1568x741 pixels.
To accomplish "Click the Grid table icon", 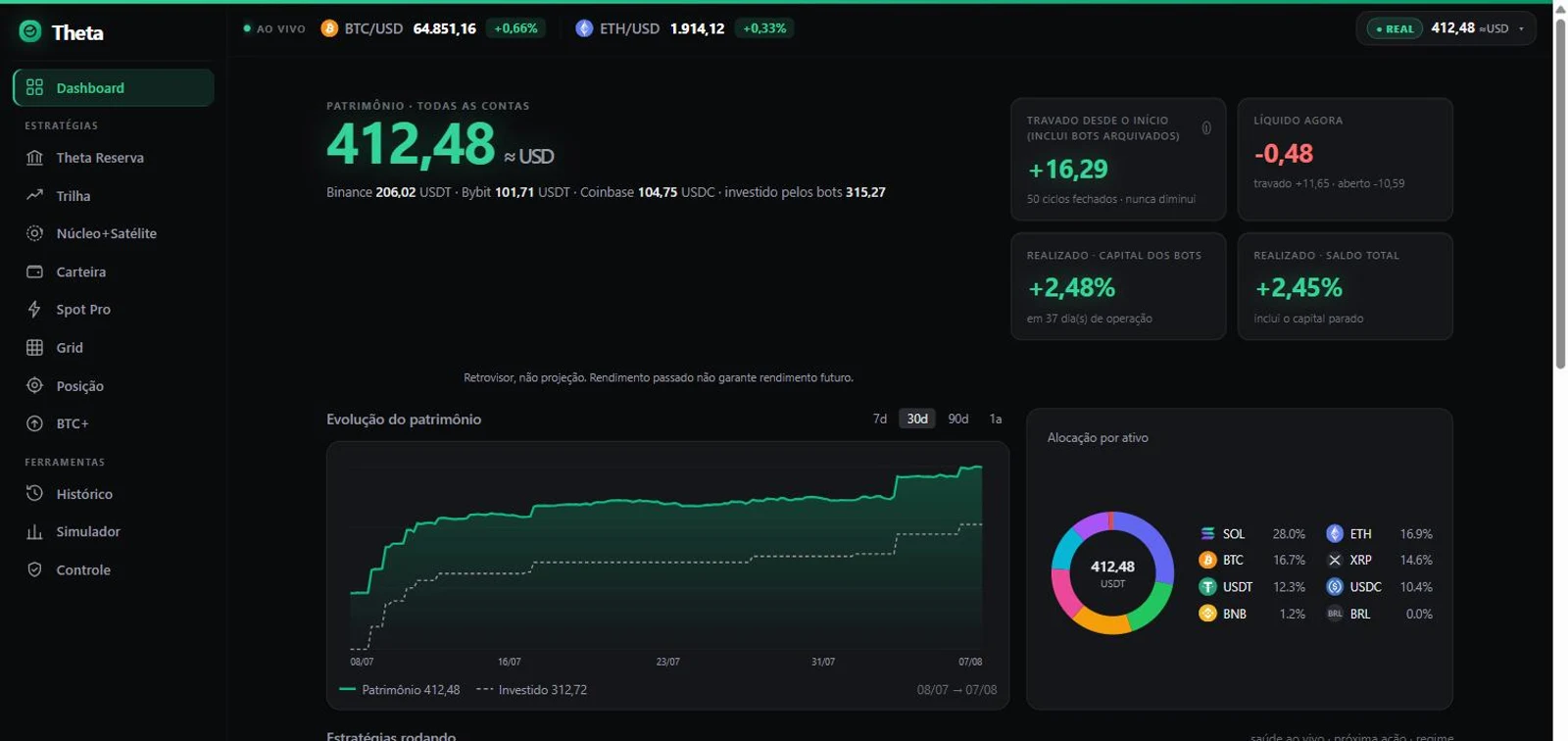I will pos(34,347).
